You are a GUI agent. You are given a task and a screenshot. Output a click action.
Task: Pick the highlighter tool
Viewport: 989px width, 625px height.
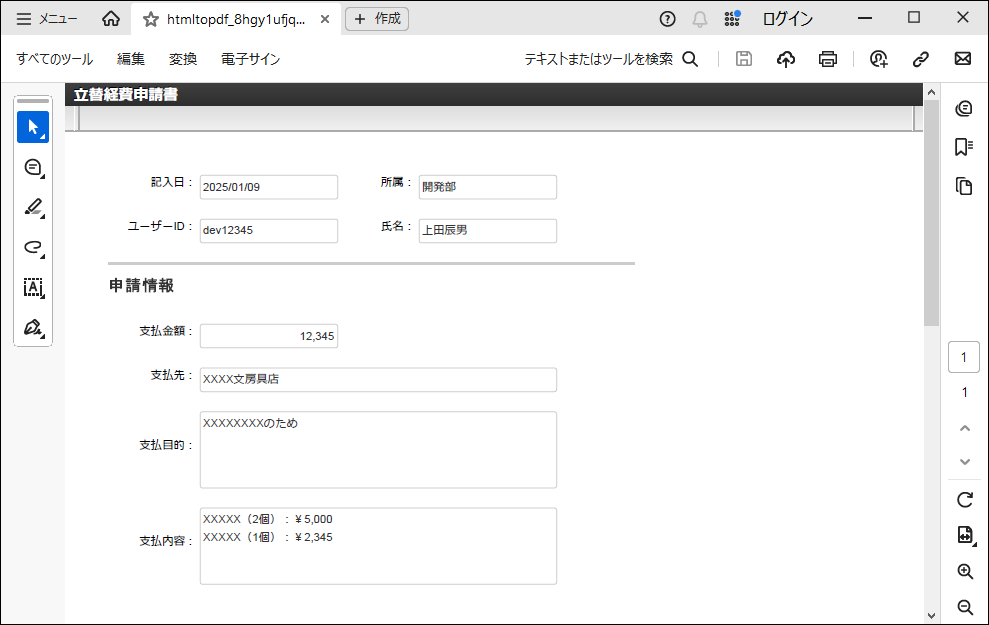point(33,208)
